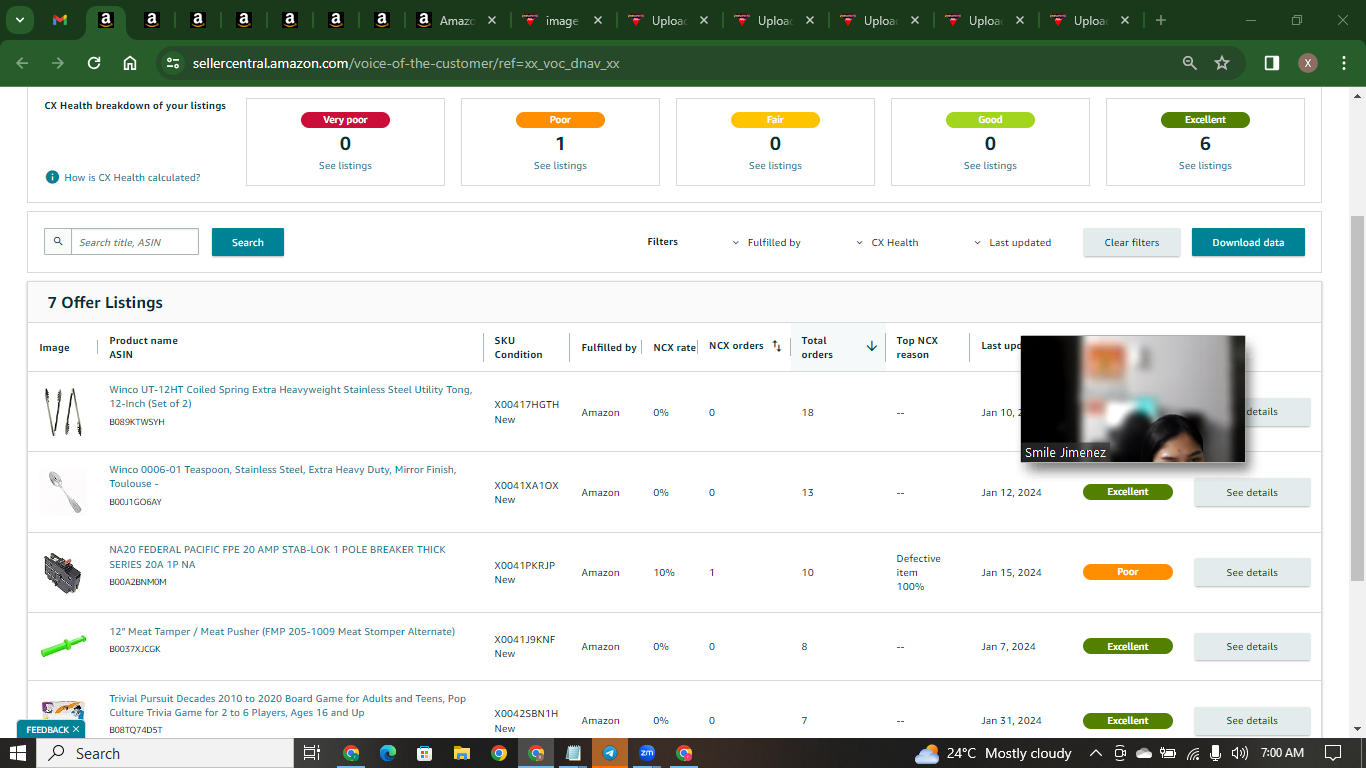See listings under Good

pos(990,166)
